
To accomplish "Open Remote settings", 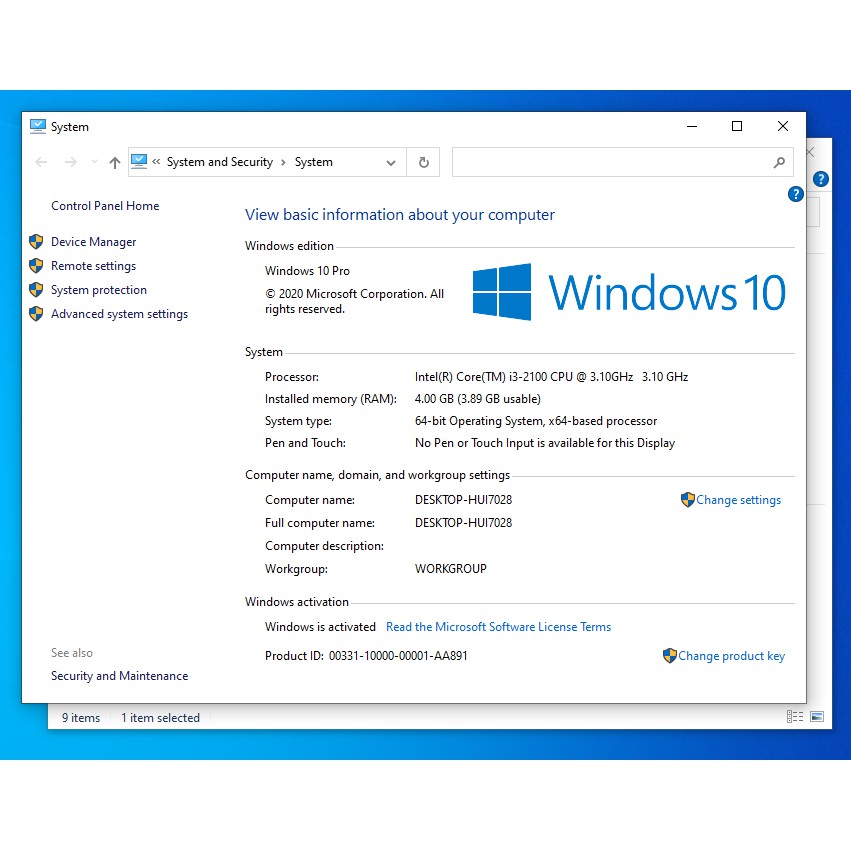I will click(x=93, y=266).
